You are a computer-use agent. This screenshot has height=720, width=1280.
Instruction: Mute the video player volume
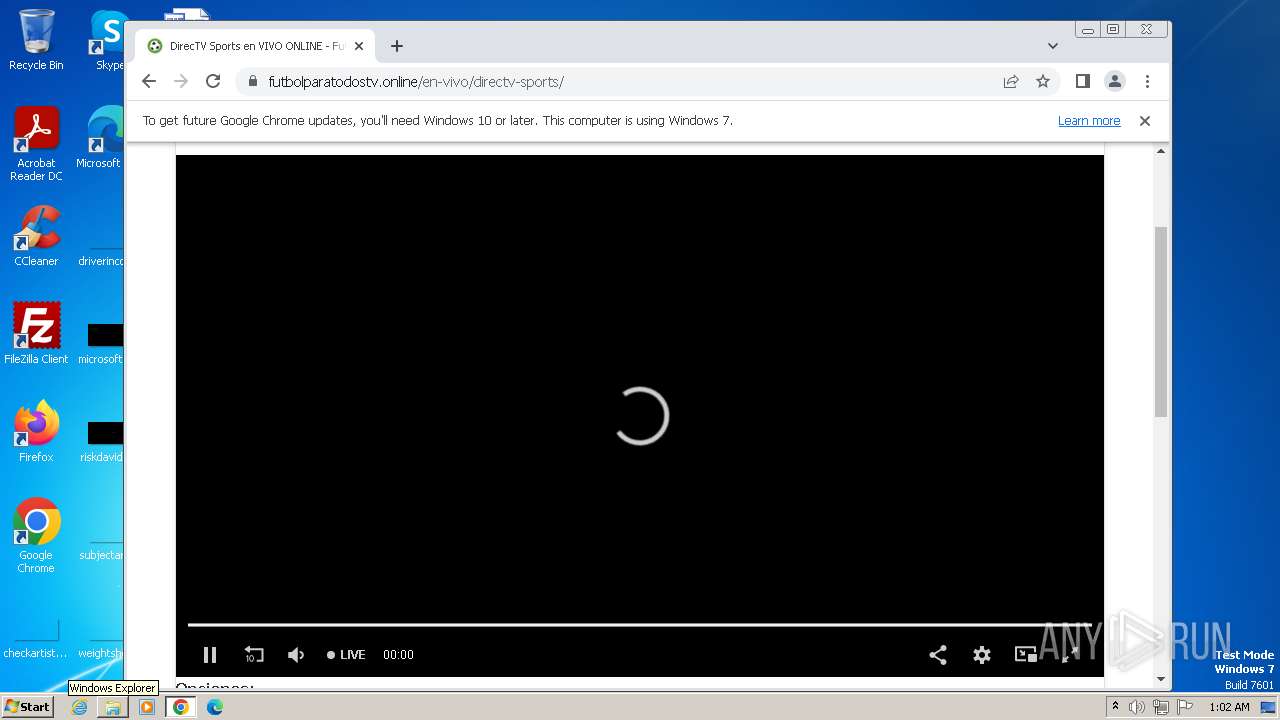click(x=296, y=655)
